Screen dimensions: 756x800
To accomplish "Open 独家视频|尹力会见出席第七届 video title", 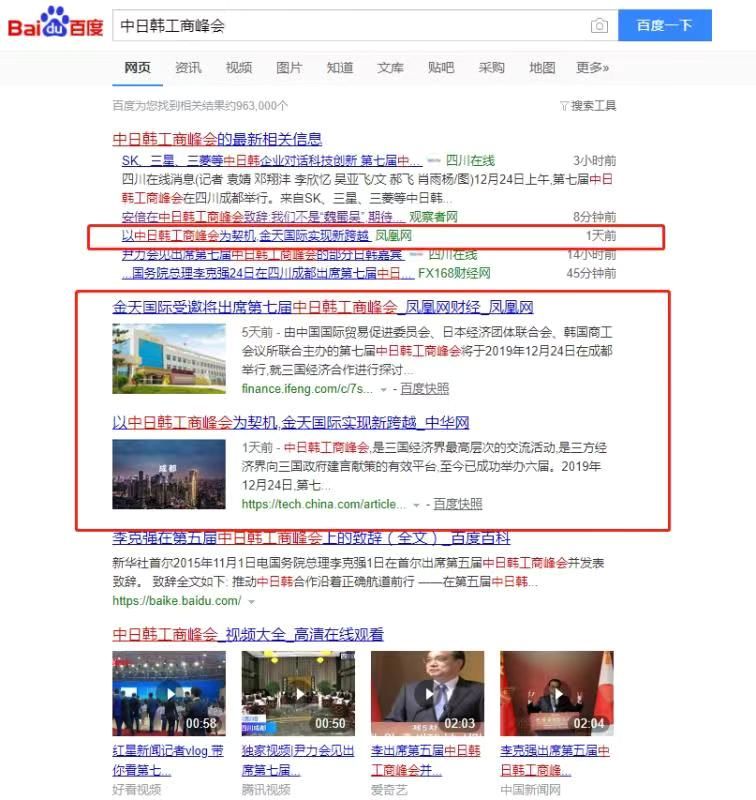I will 298,760.
